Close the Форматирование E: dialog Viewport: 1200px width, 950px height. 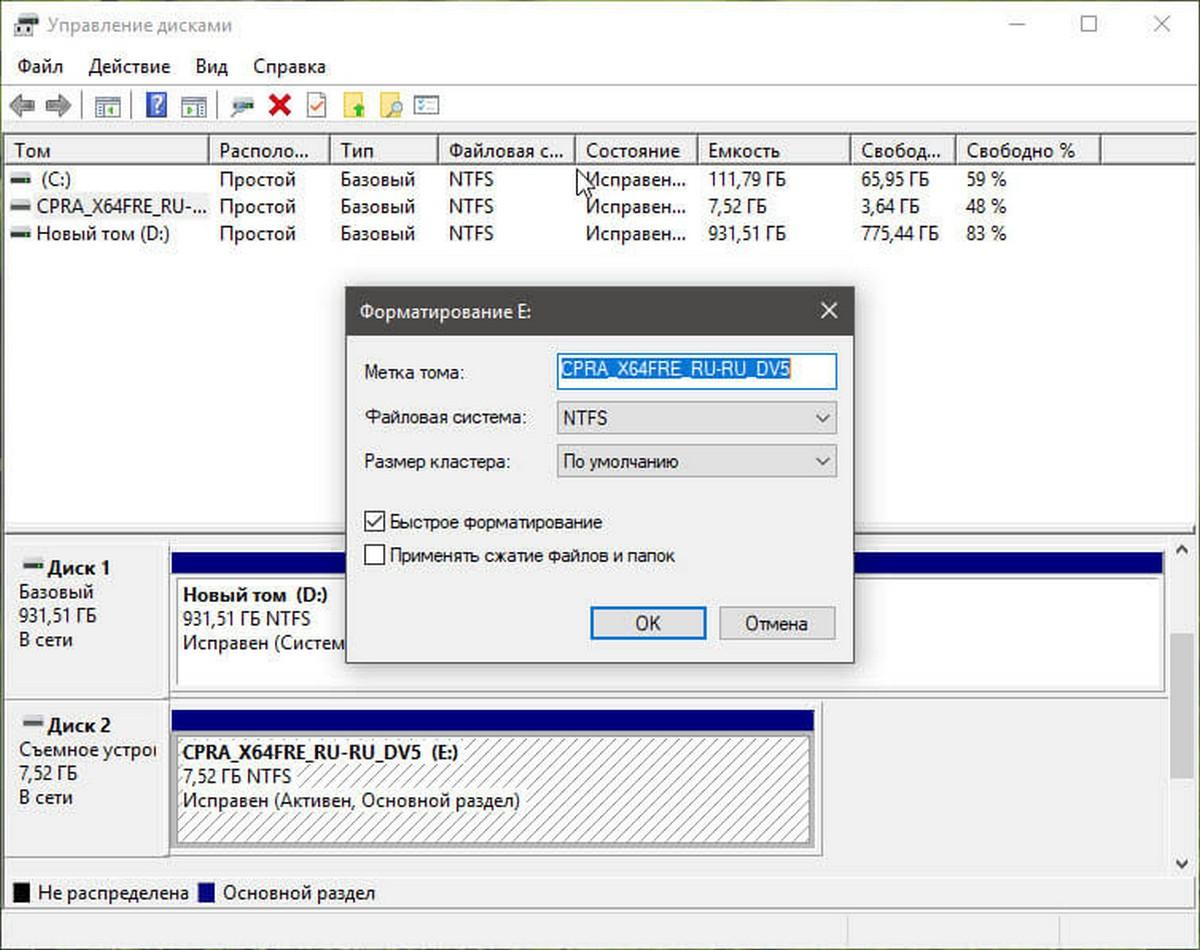(x=829, y=312)
